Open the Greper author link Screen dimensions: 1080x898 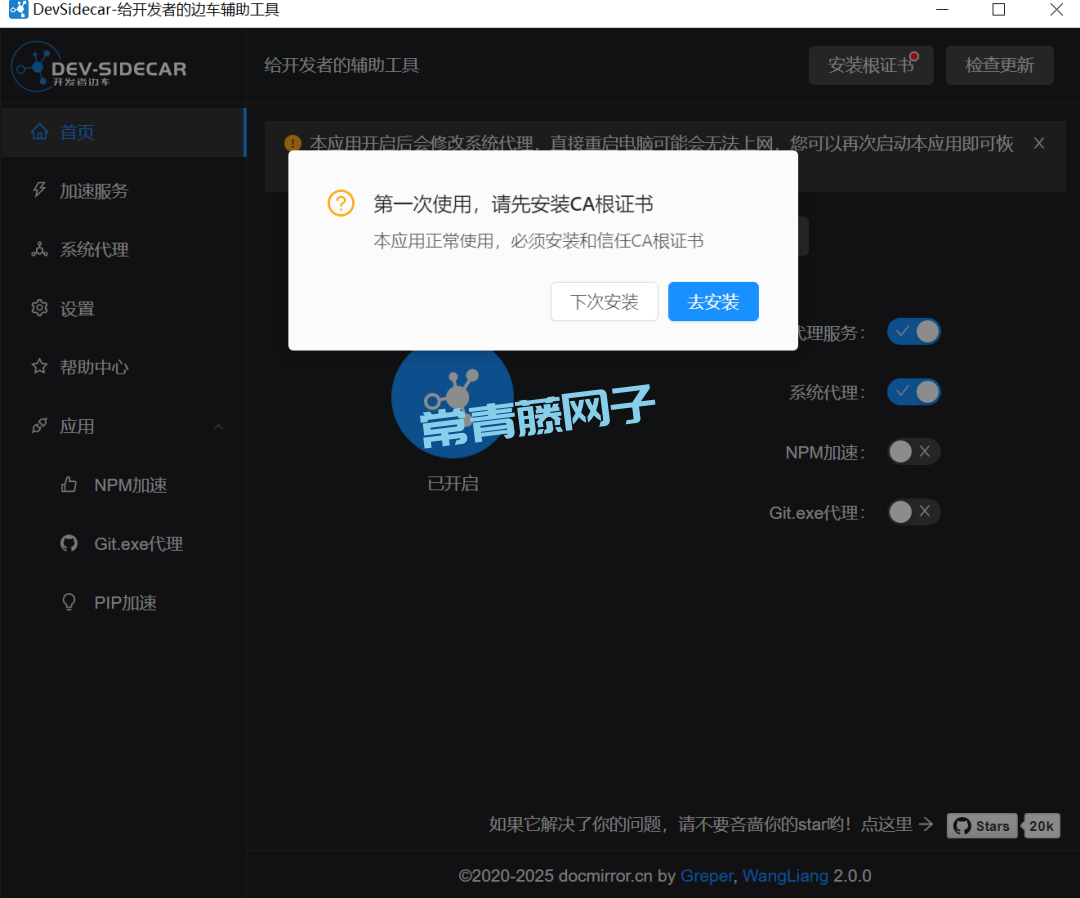706,876
